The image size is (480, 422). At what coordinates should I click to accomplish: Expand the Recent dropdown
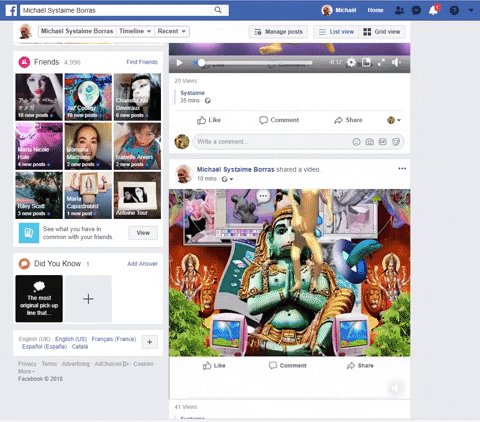172,31
